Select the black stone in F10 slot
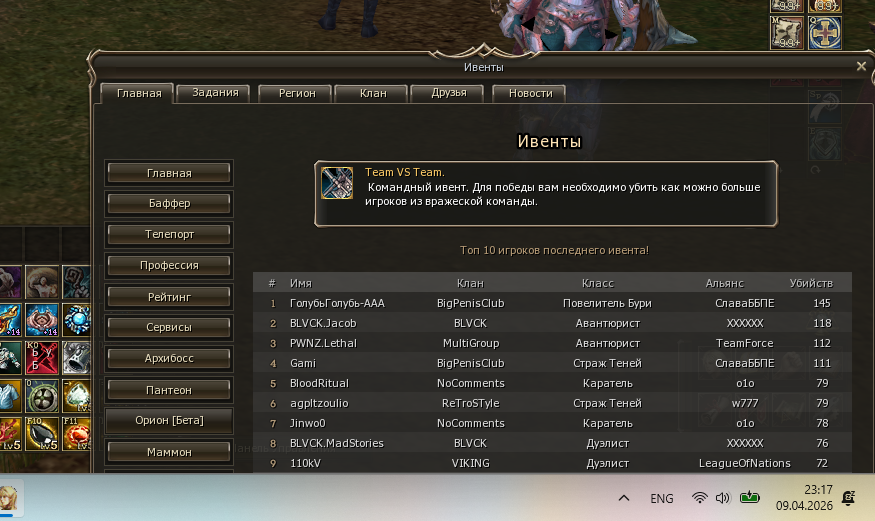The width and height of the screenshot is (875, 521). 42,433
